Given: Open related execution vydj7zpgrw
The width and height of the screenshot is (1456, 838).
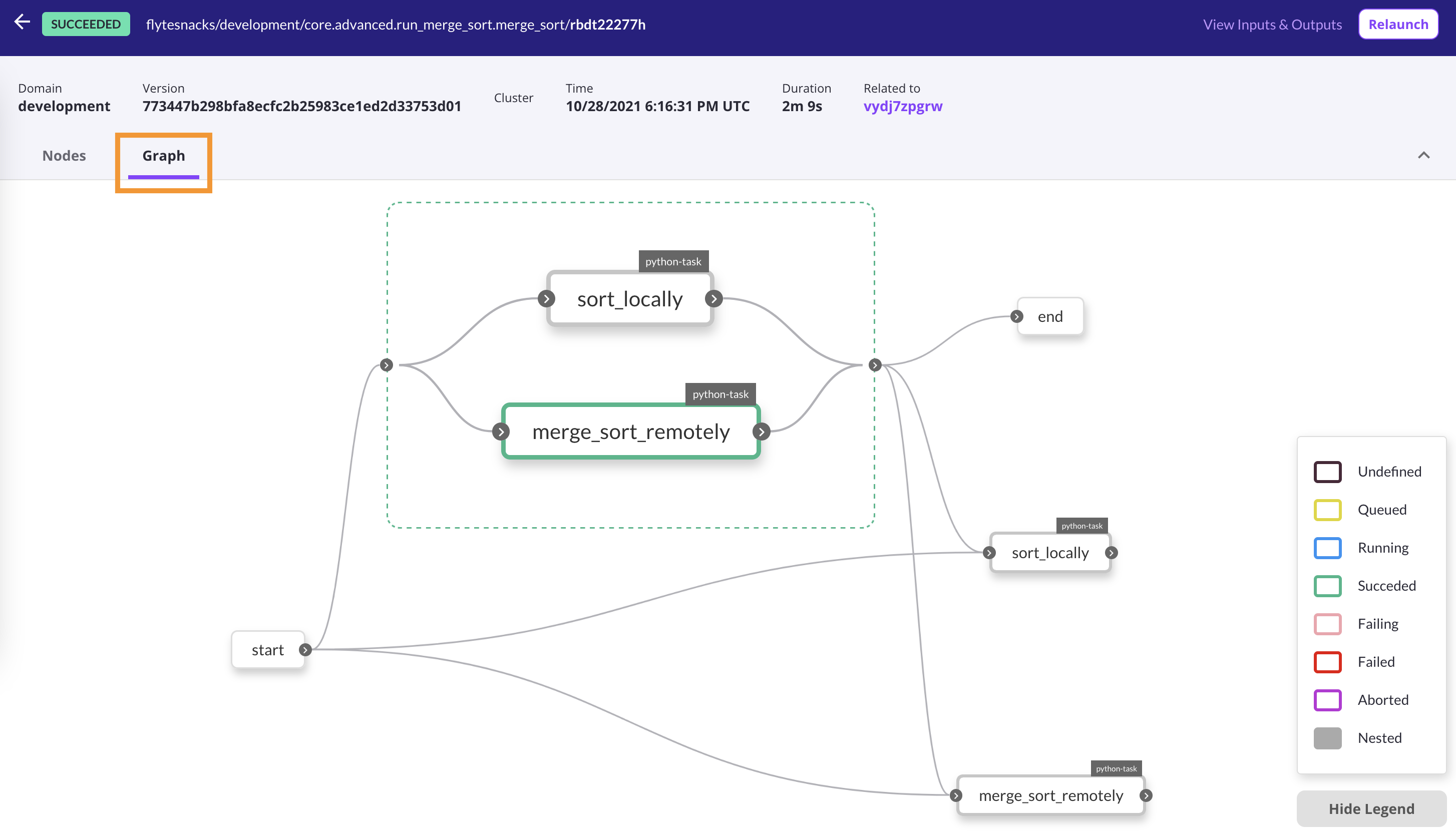Looking at the screenshot, I should (902, 106).
